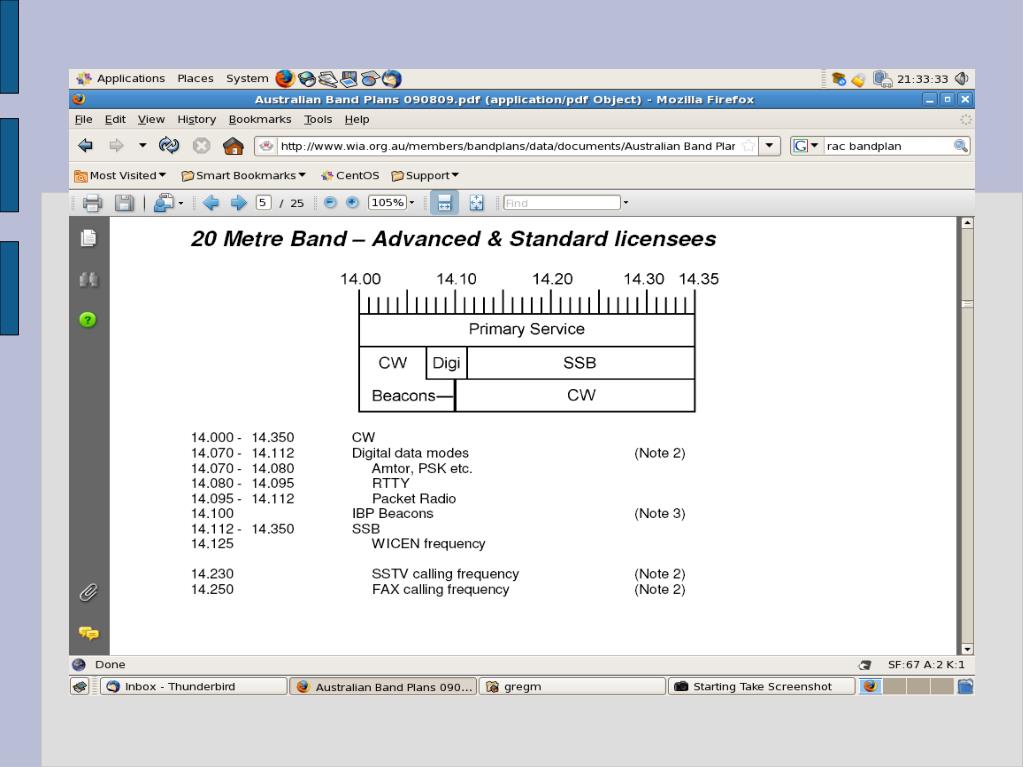The width and height of the screenshot is (1023, 767).
Task: Open the Bookmarks menu
Action: (260, 119)
